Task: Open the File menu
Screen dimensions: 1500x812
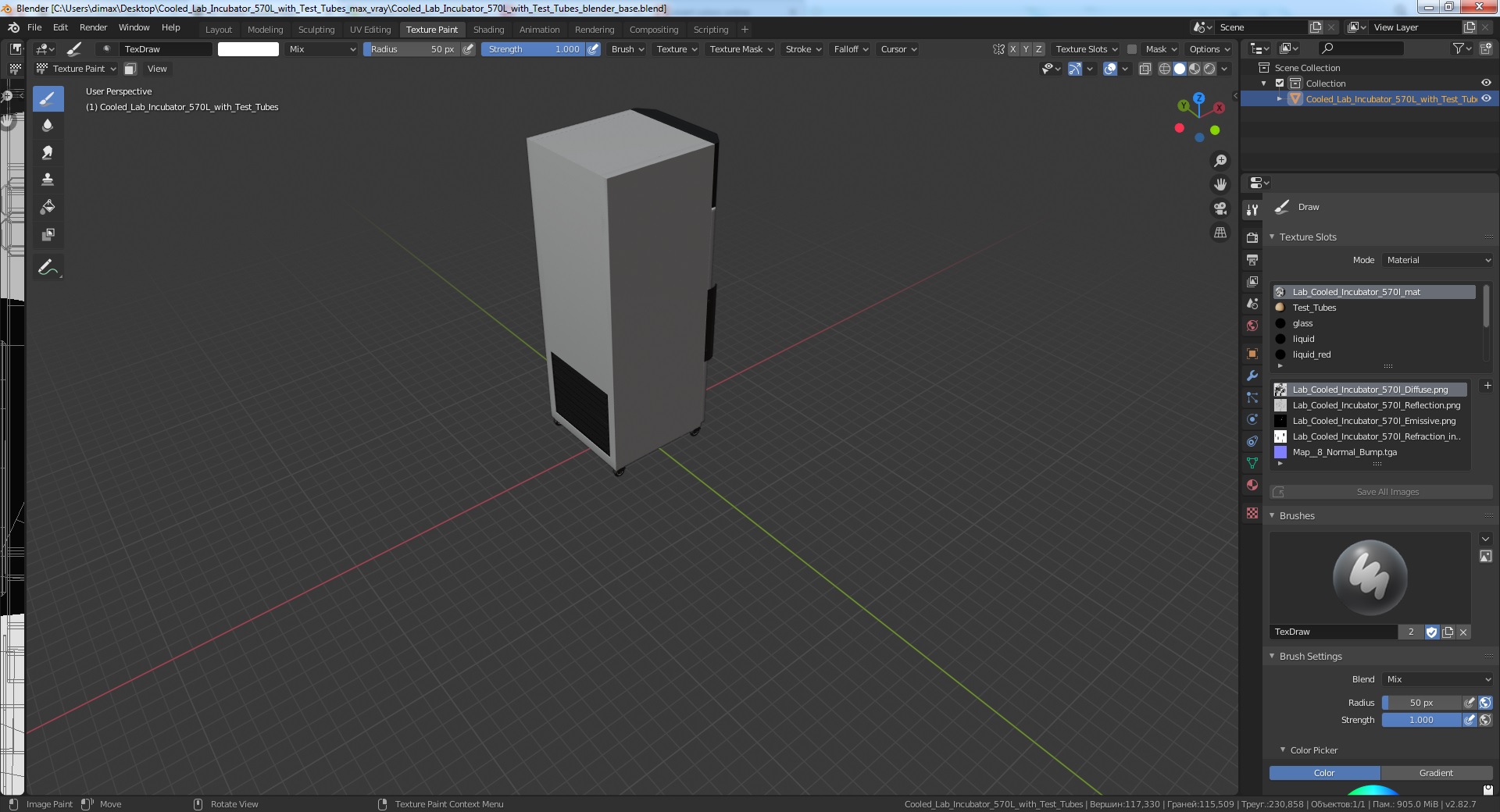Action: pyautogui.click(x=34, y=27)
